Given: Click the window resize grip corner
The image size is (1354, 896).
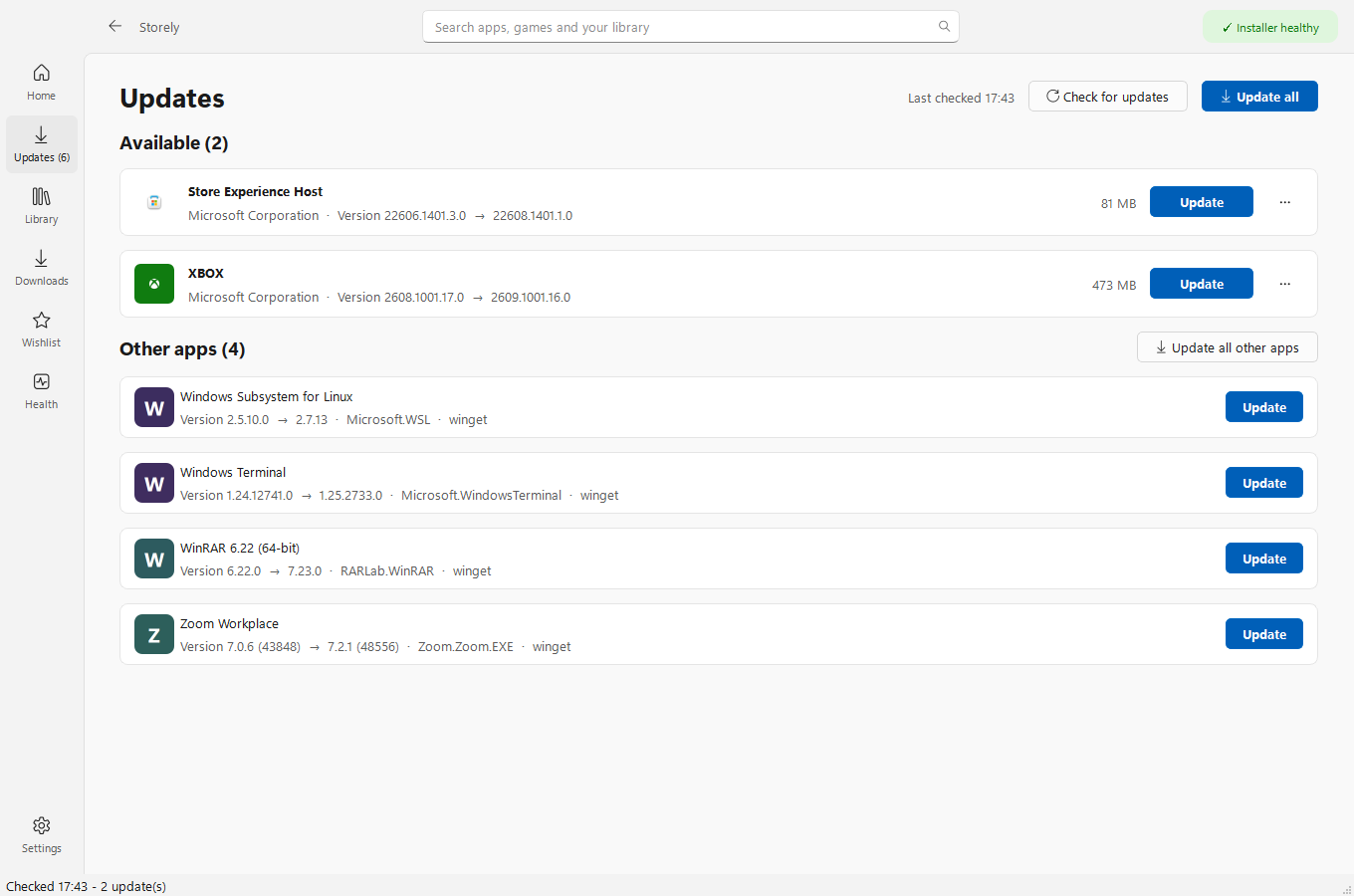Looking at the screenshot, I should 1347,889.
